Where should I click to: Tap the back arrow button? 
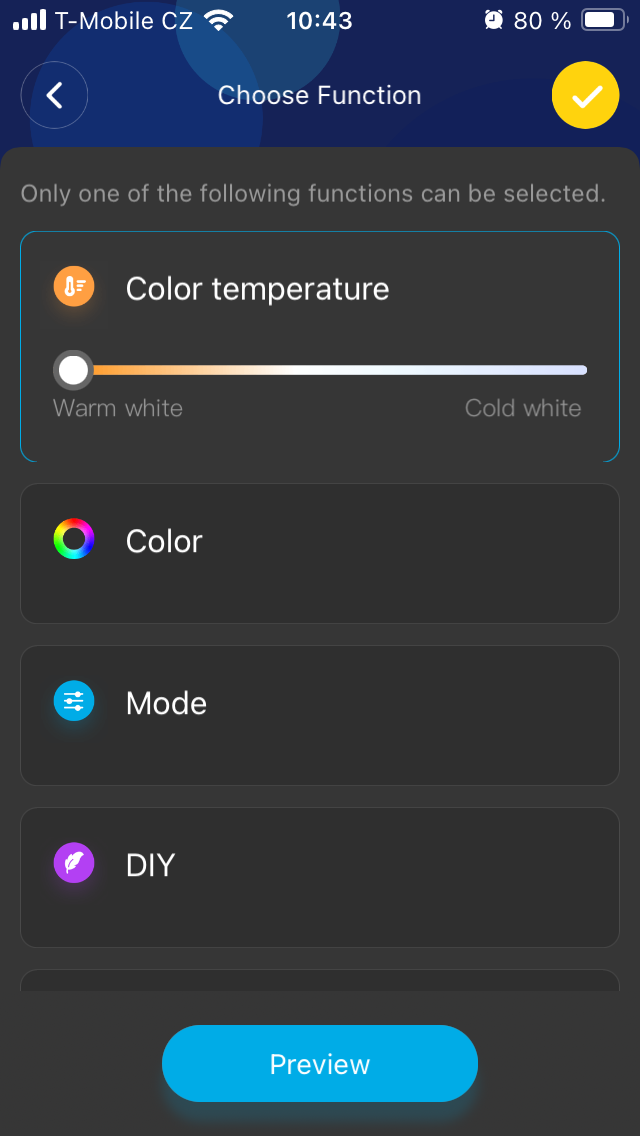coord(55,96)
